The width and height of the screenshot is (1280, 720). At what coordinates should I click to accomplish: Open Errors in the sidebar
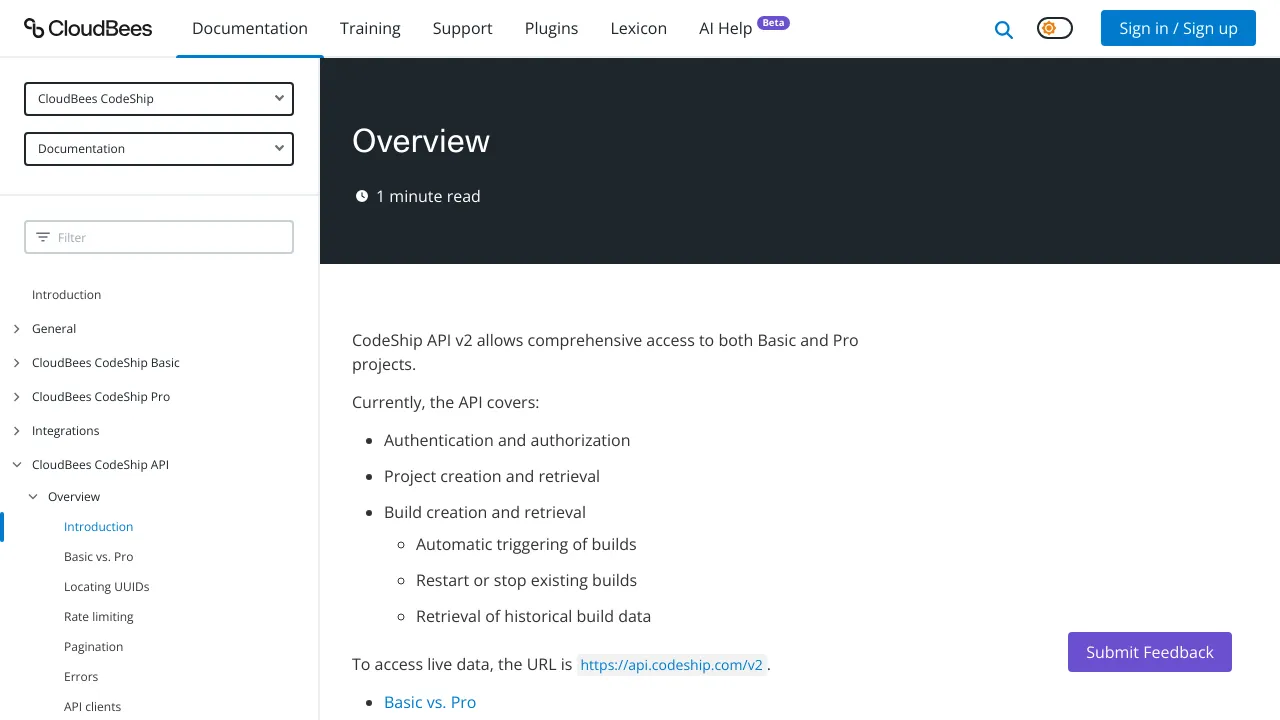tap(81, 677)
